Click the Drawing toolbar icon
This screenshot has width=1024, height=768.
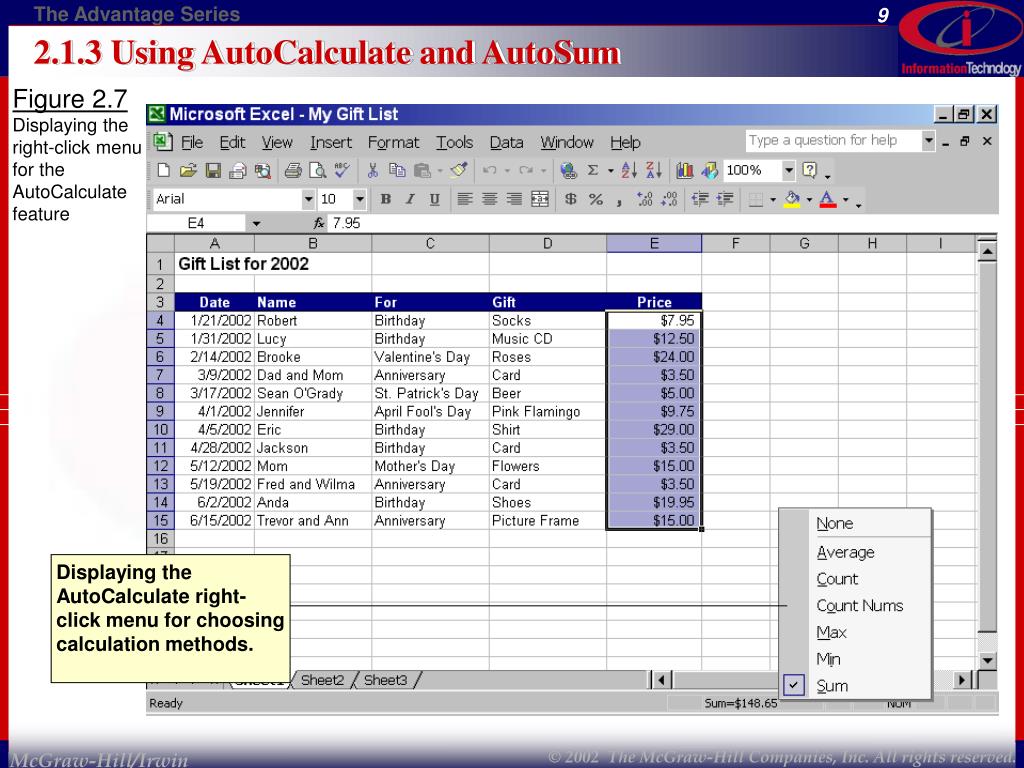709,171
